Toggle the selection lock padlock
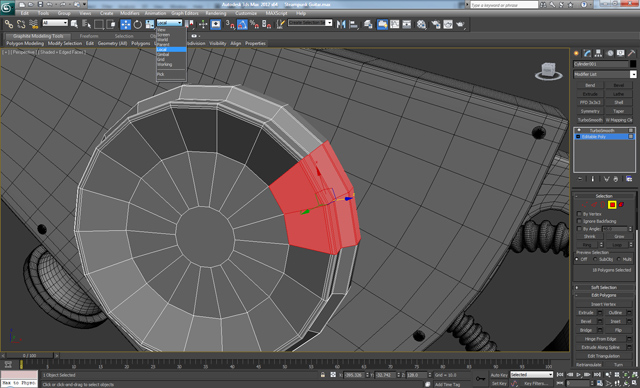This screenshot has width=640, height=388. pyautogui.click(x=323, y=375)
